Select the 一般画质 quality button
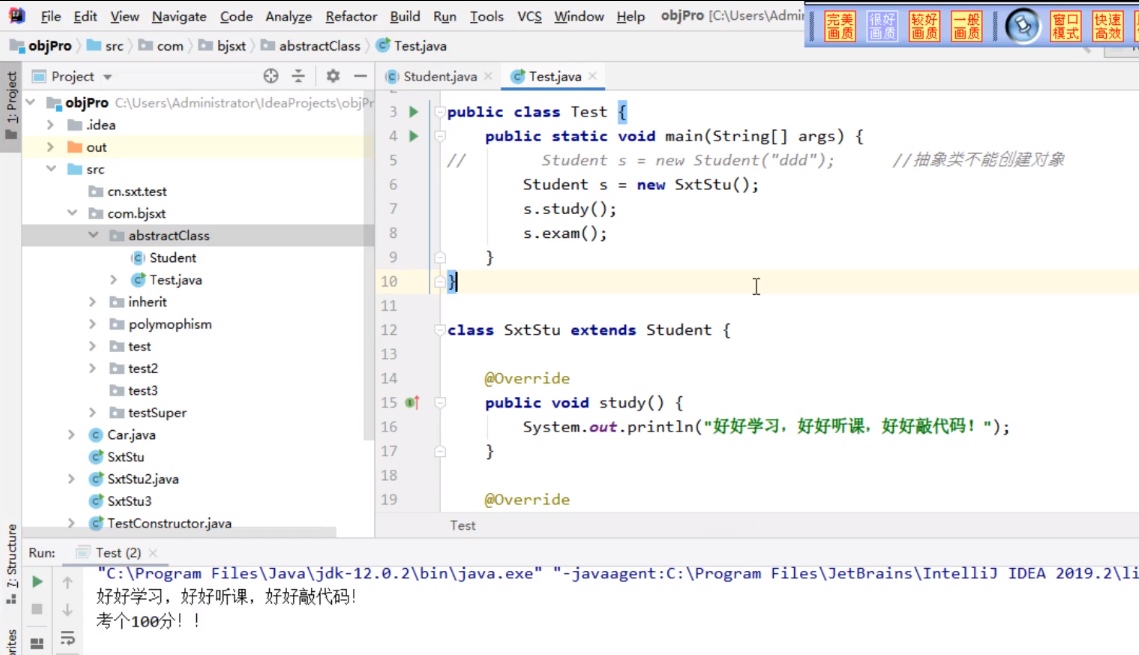Viewport: 1139px width, 655px height. 967,27
